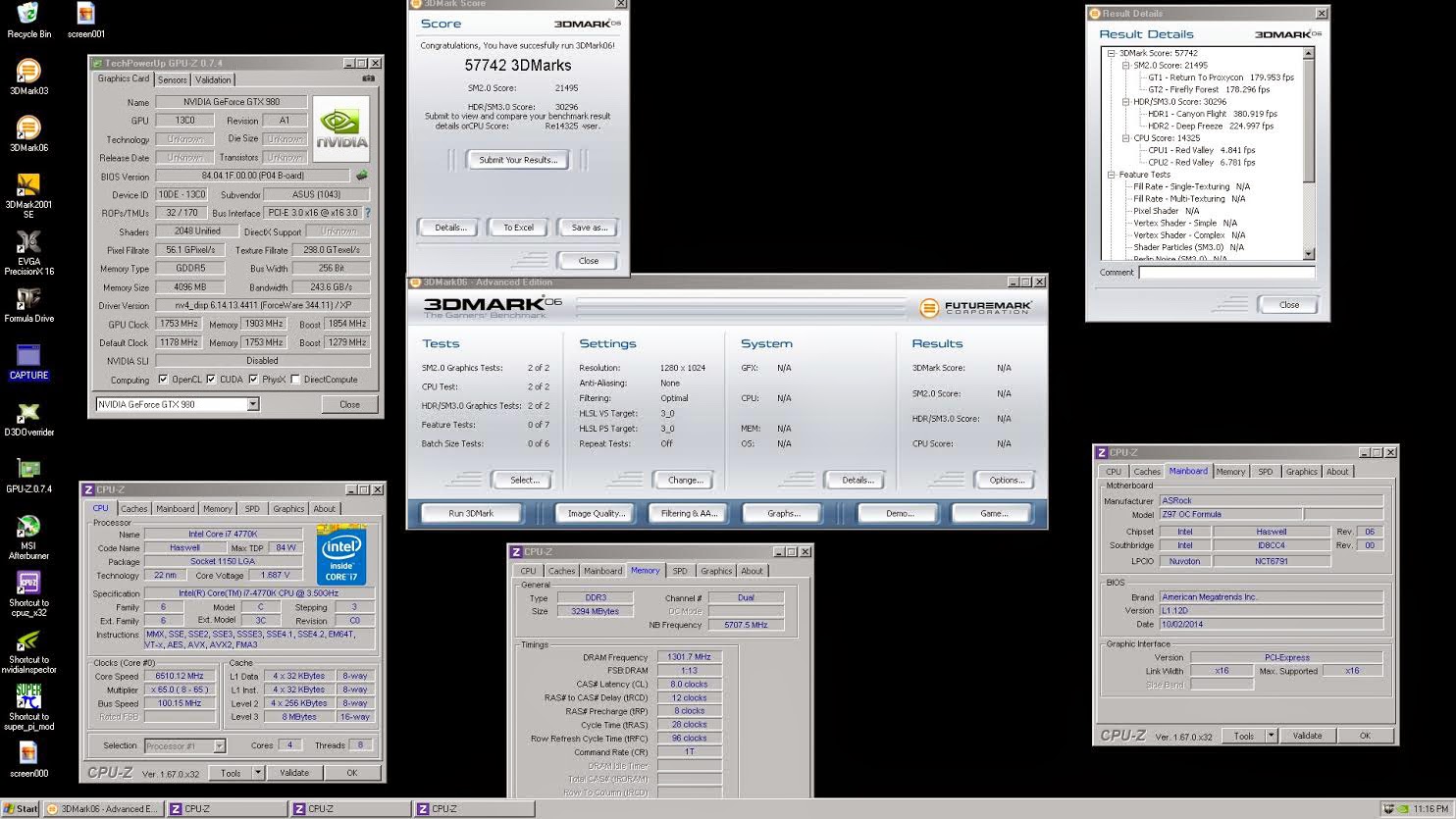Open the Tools dropdown arrow in CPU-Z Mainboard window
Image resolution: width=1456 pixels, height=819 pixels.
[x=1271, y=736]
